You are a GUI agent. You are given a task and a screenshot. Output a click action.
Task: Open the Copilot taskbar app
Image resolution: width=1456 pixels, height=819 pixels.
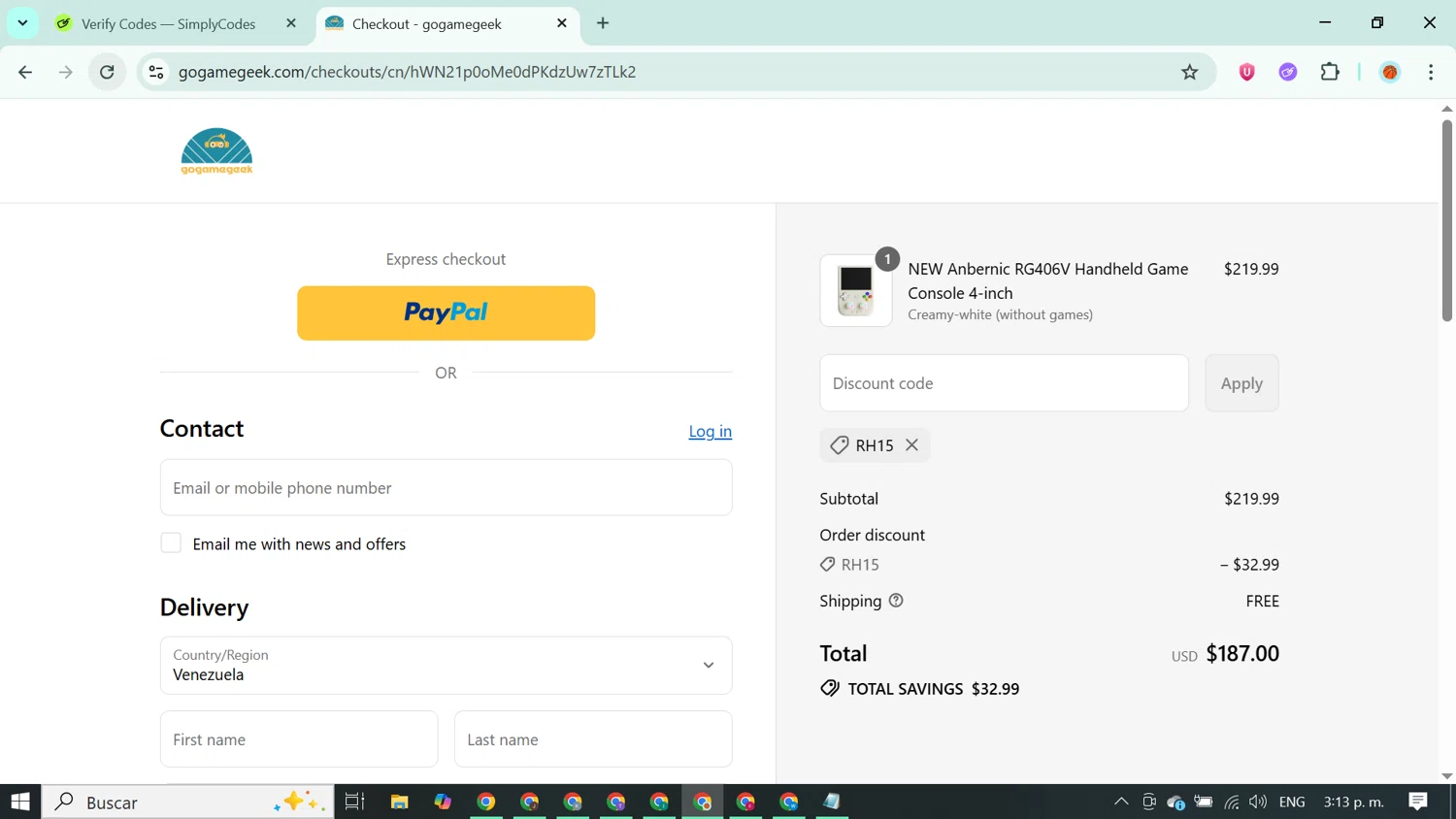click(443, 802)
